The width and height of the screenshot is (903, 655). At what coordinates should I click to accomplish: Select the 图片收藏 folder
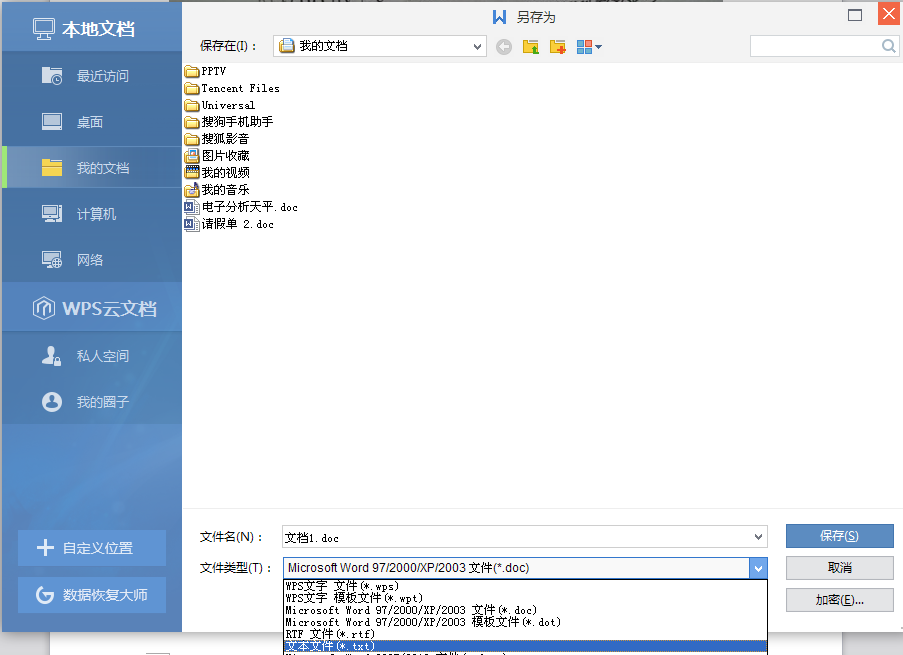click(217, 156)
